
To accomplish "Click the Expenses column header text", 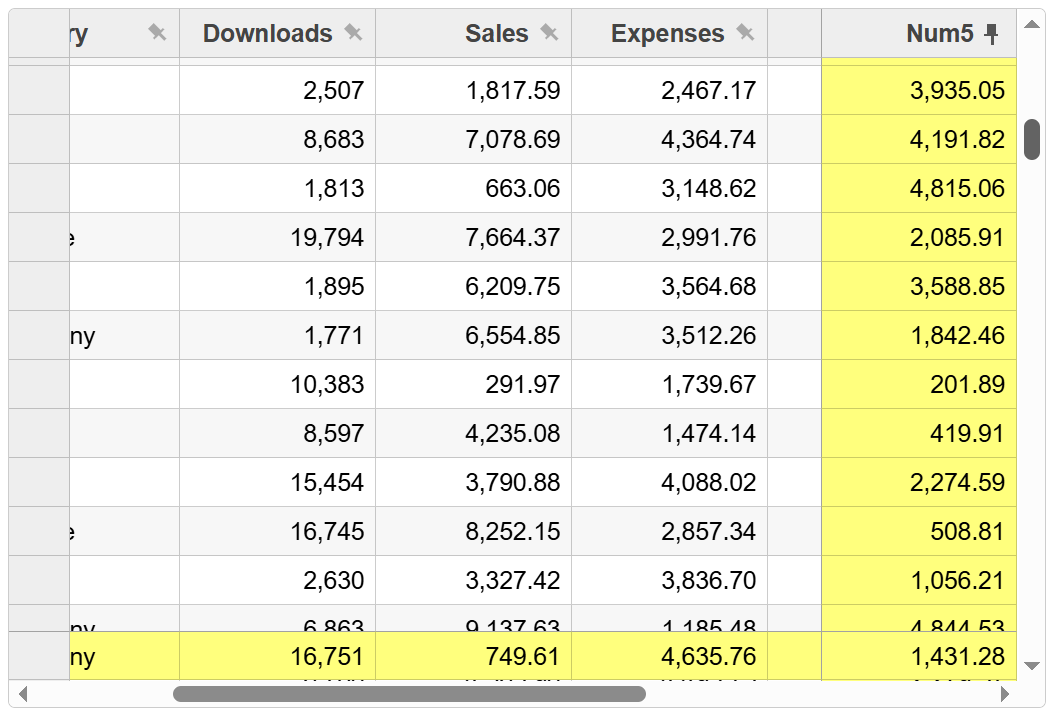I will pyautogui.click(x=667, y=34).
